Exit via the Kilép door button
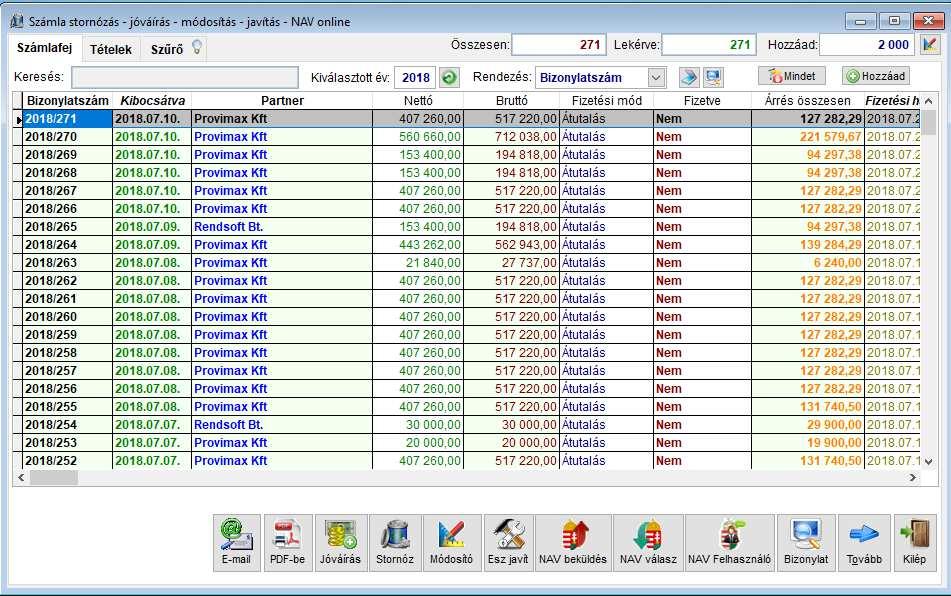951x596 pixels. [x=915, y=543]
